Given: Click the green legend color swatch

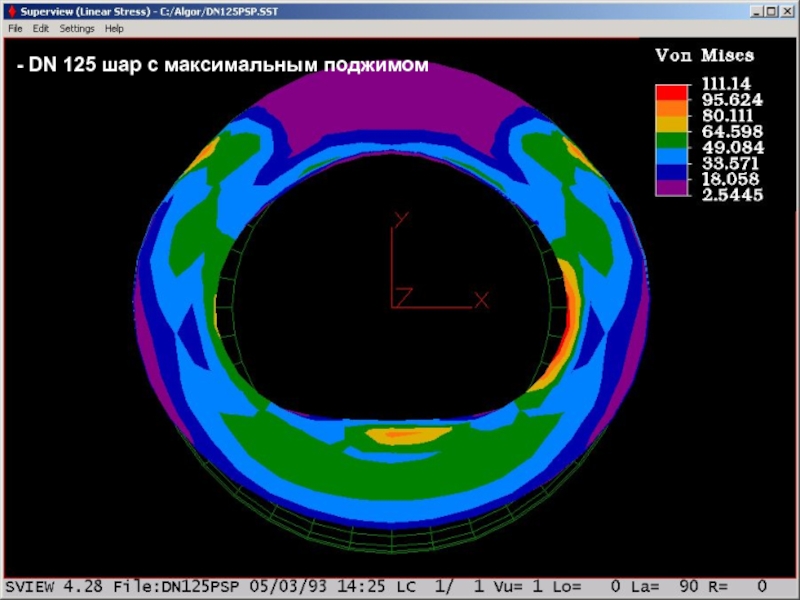Looking at the screenshot, I should tap(671, 140).
